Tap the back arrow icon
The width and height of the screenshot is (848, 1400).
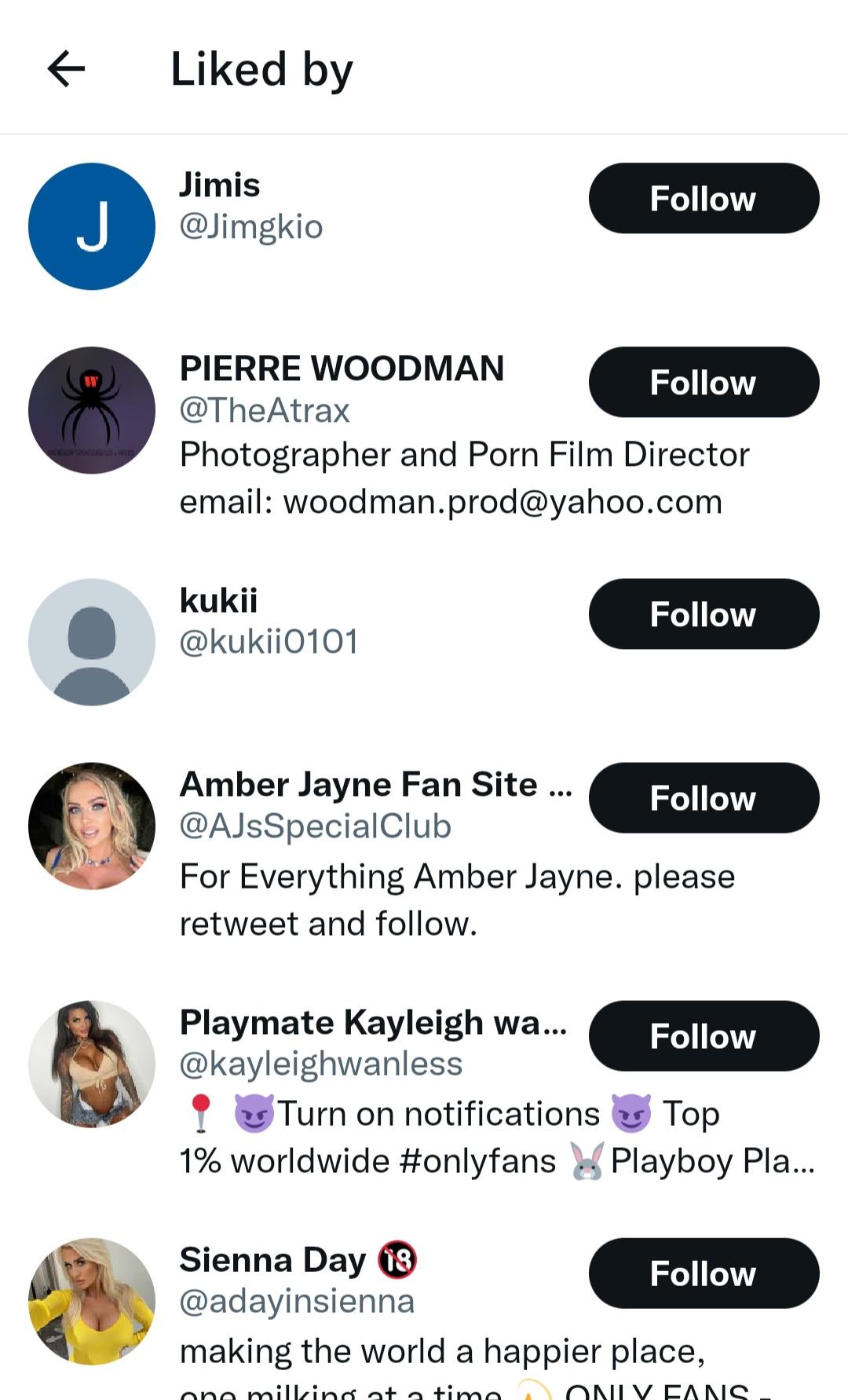coord(66,69)
